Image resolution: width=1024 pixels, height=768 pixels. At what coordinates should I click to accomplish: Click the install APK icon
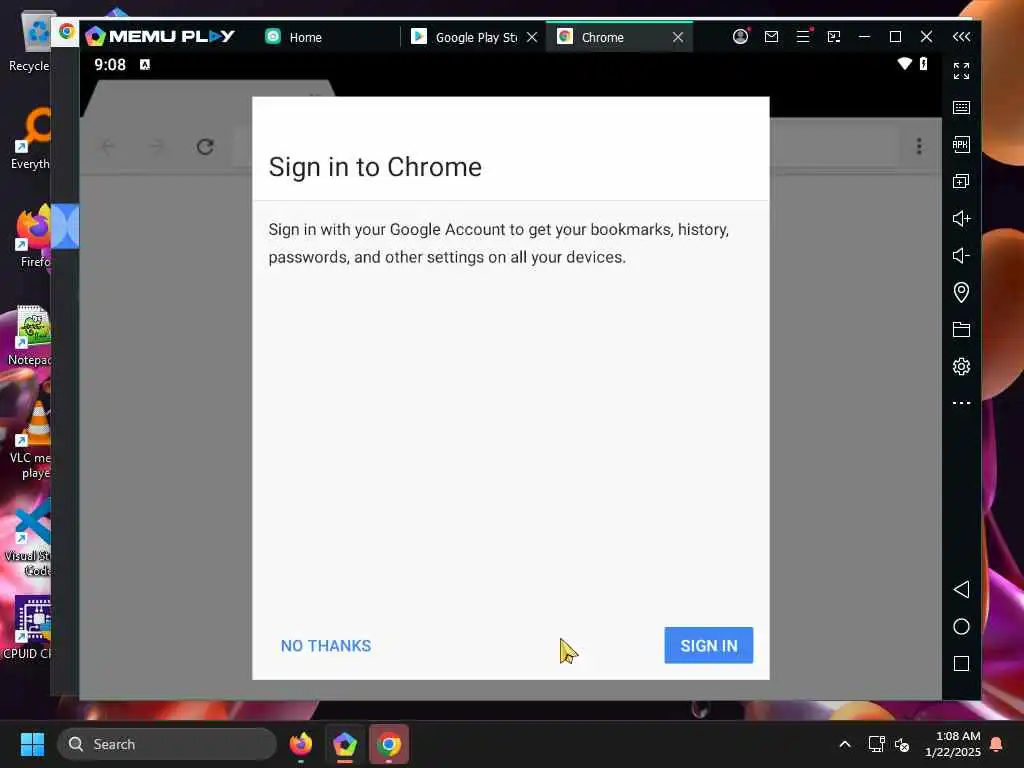(961, 144)
